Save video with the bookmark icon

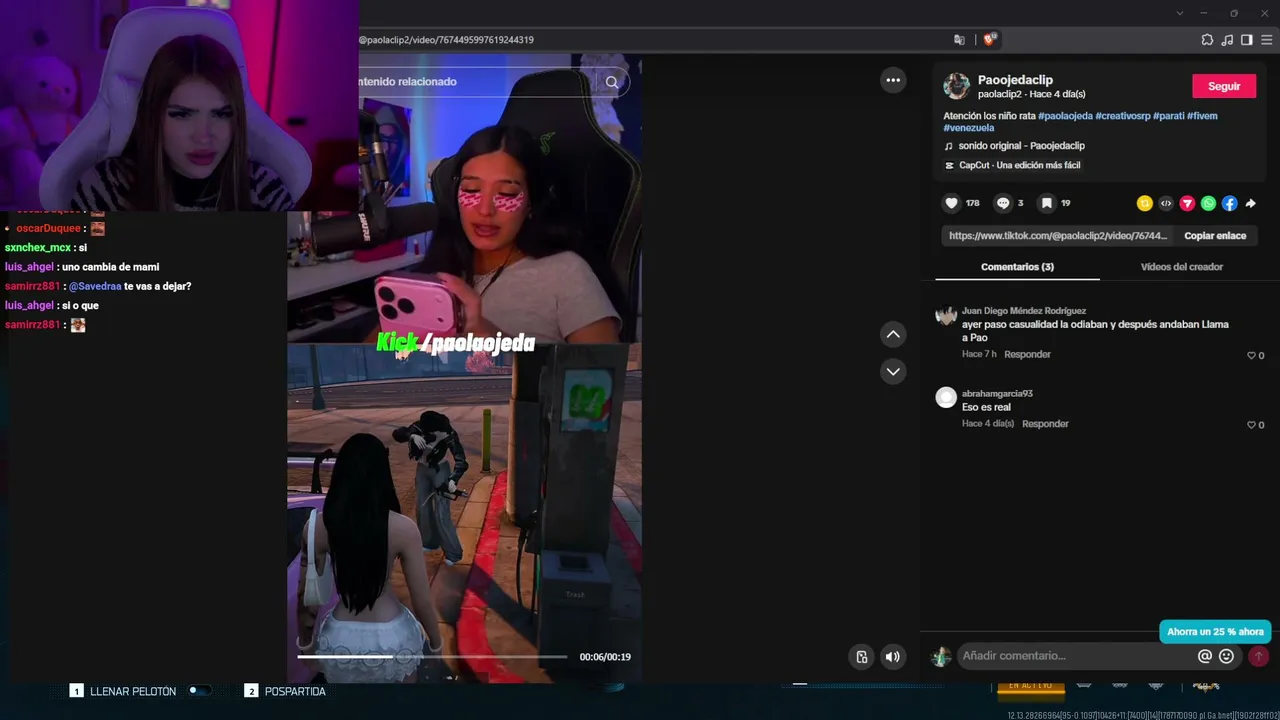tap(1046, 203)
